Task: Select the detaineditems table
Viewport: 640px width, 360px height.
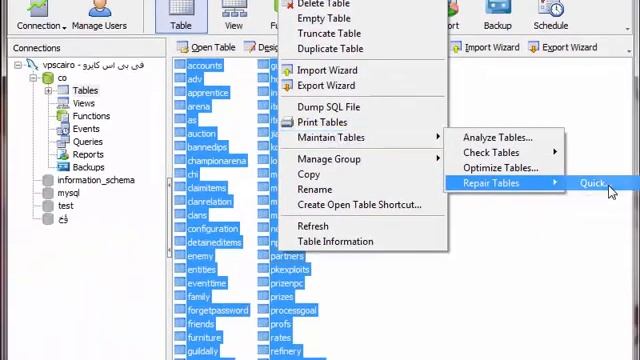Action: [x=214, y=242]
